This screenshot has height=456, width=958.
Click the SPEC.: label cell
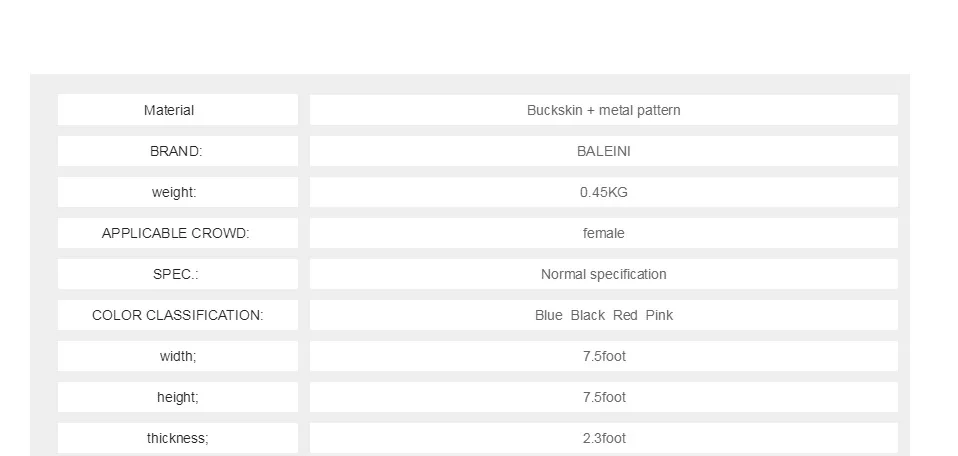click(178, 274)
